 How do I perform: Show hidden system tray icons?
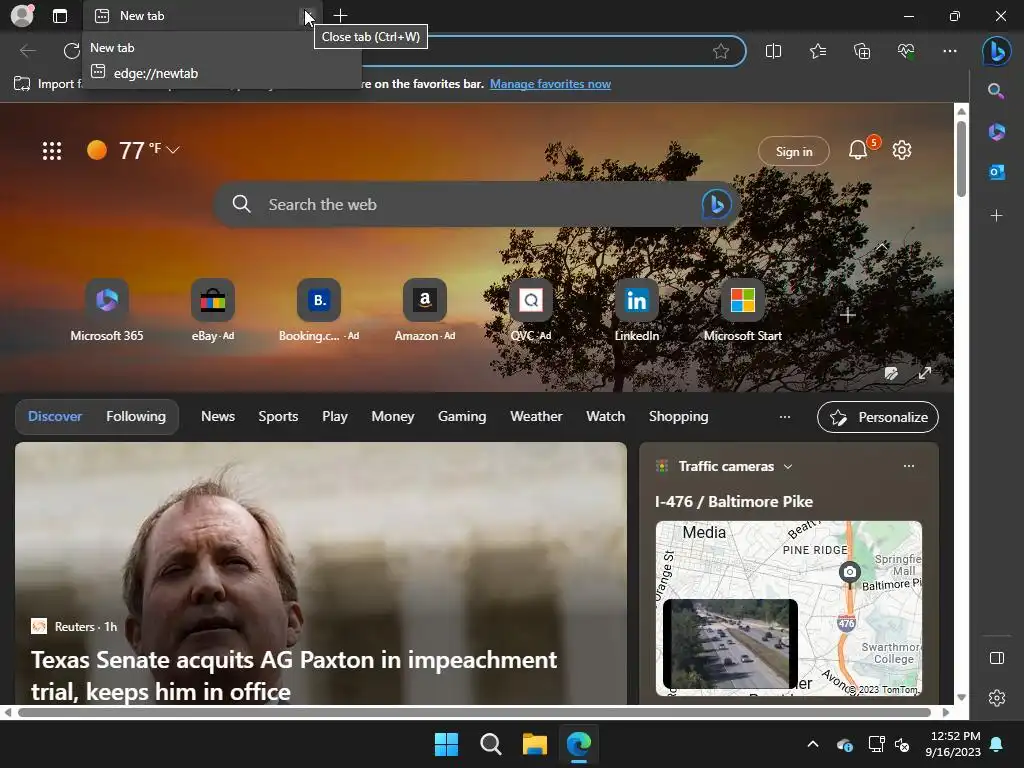813,744
